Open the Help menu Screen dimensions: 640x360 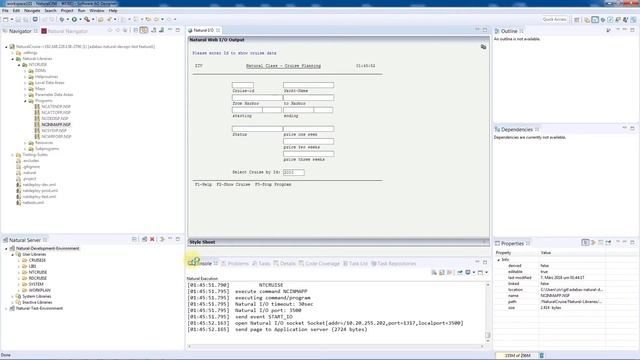[x=113, y=11]
